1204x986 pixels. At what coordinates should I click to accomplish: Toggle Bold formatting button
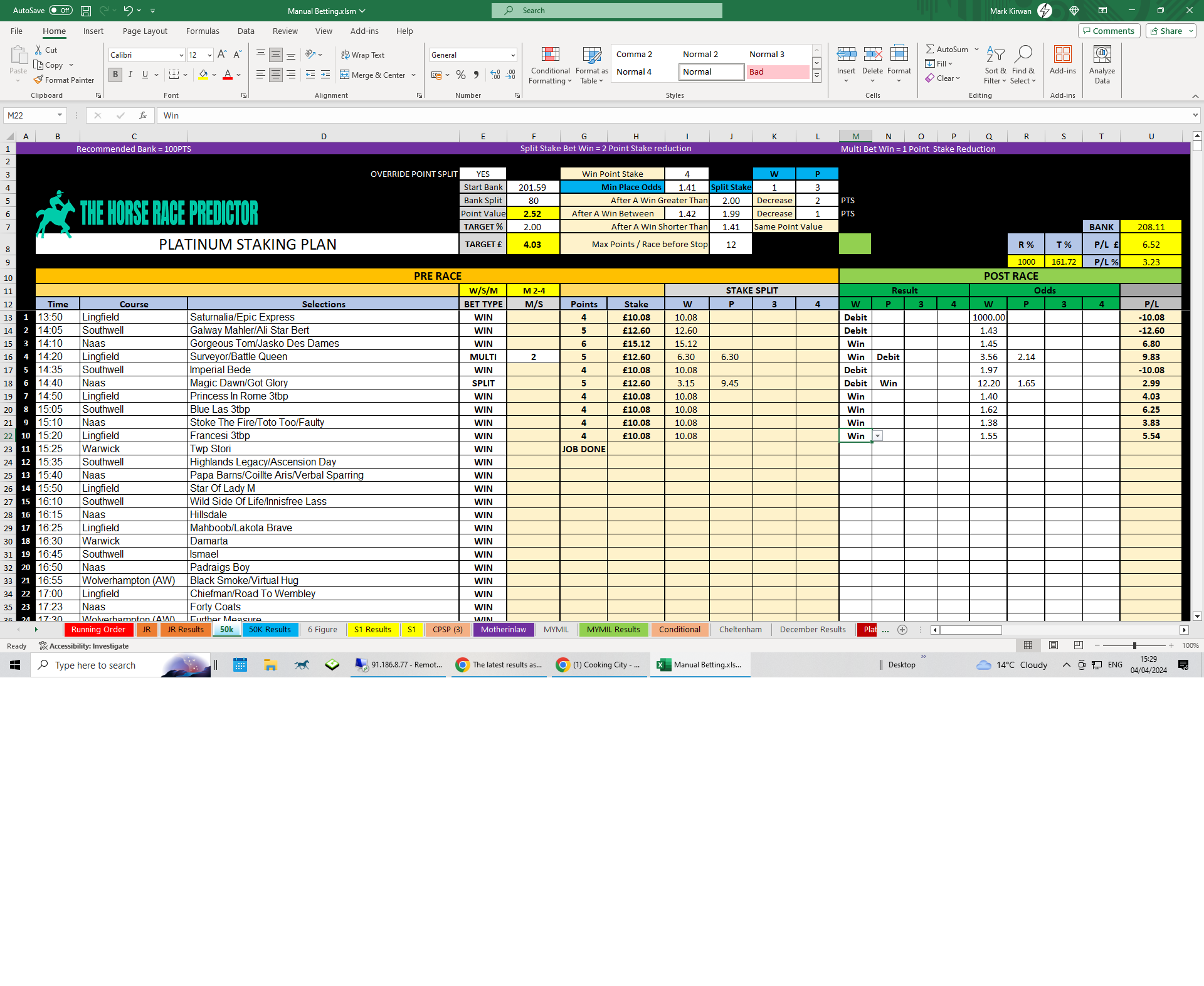115,75
